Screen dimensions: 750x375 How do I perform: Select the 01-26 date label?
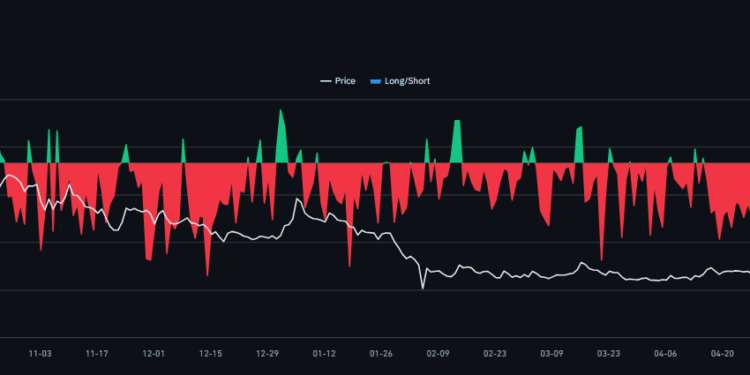[381, 354]
